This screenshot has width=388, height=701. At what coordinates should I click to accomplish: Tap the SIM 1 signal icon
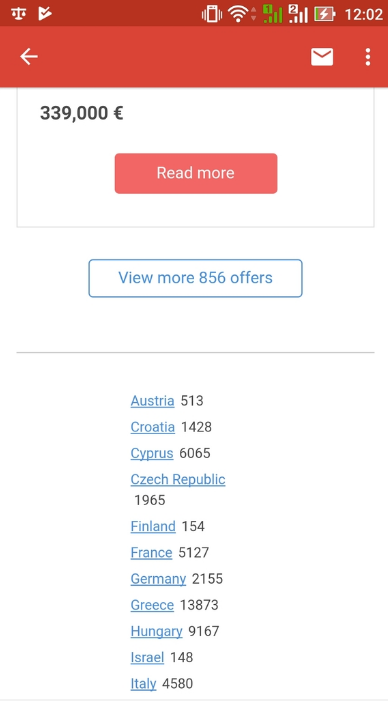tap(273, 14)
